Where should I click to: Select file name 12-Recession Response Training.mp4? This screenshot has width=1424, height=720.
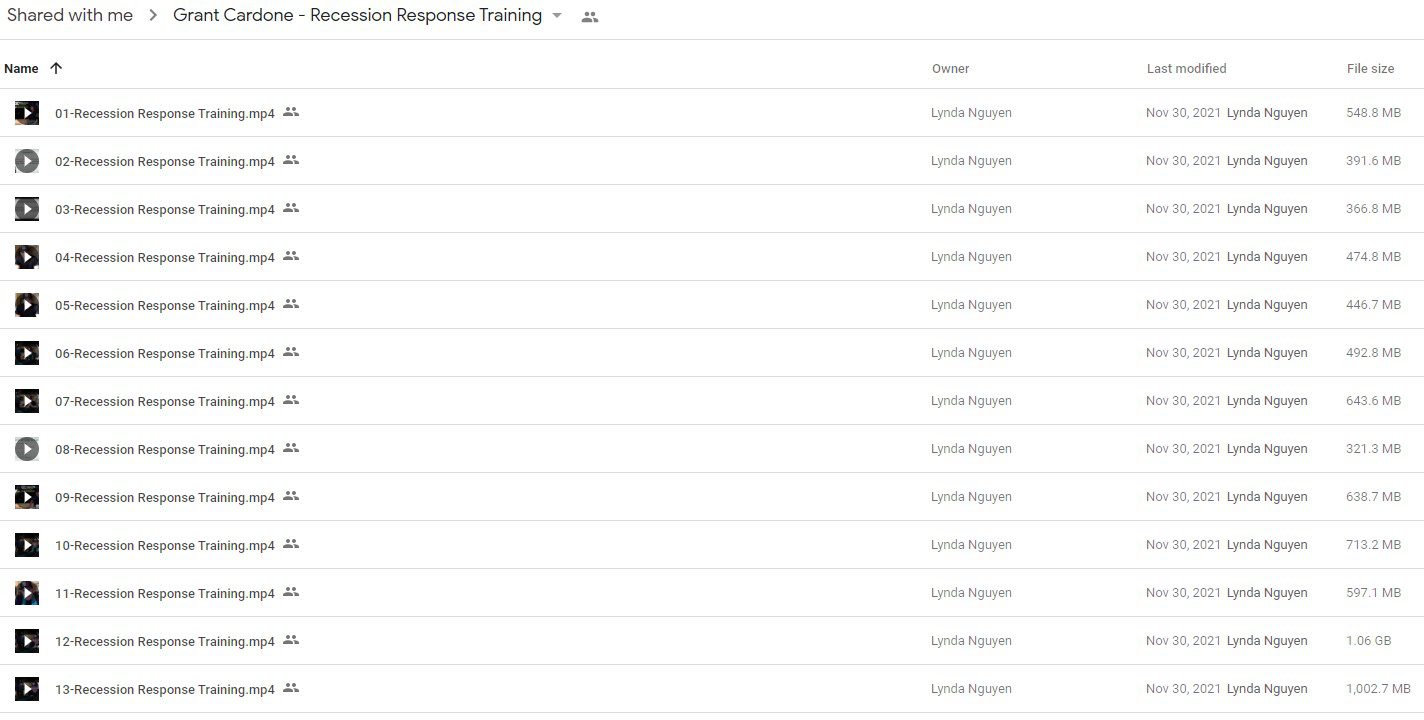[x=165, y=642]
